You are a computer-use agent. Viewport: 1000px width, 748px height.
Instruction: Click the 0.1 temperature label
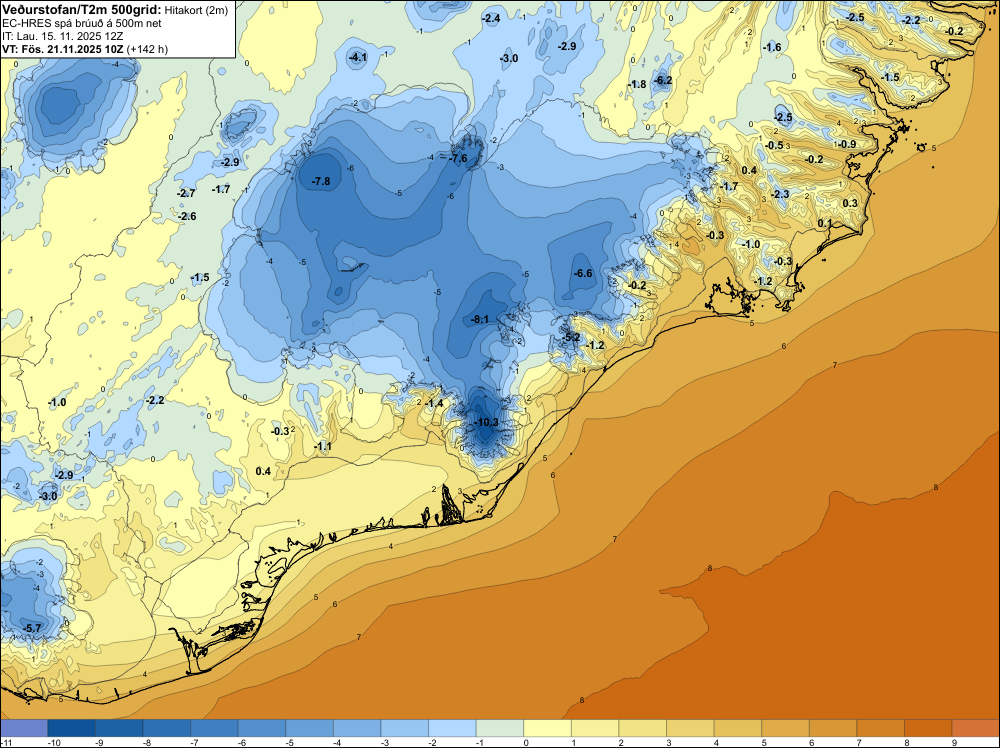click(825, 223)
